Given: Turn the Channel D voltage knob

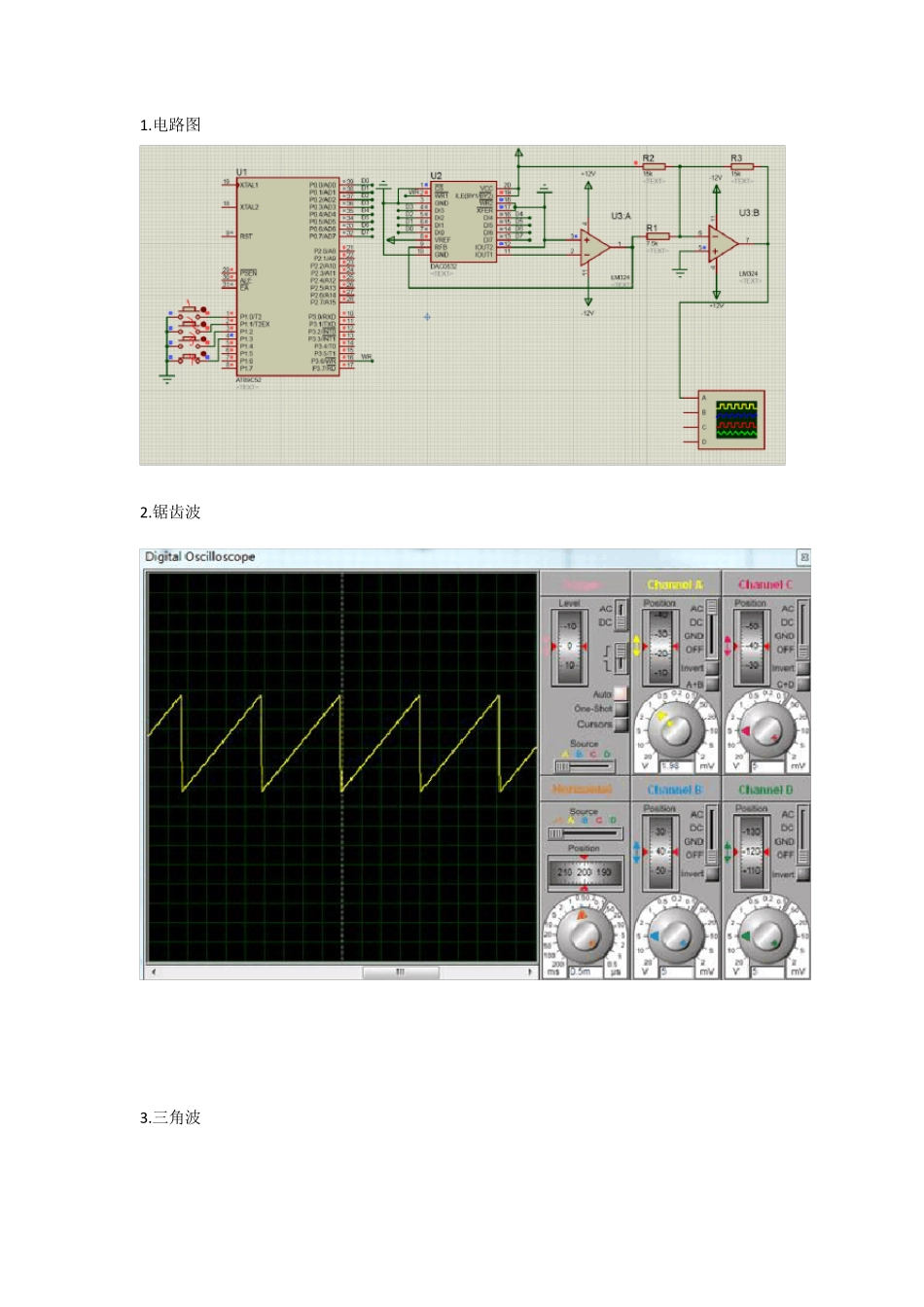Looking at the screenshot, I should pyautogui.click(x=765, y=936).
